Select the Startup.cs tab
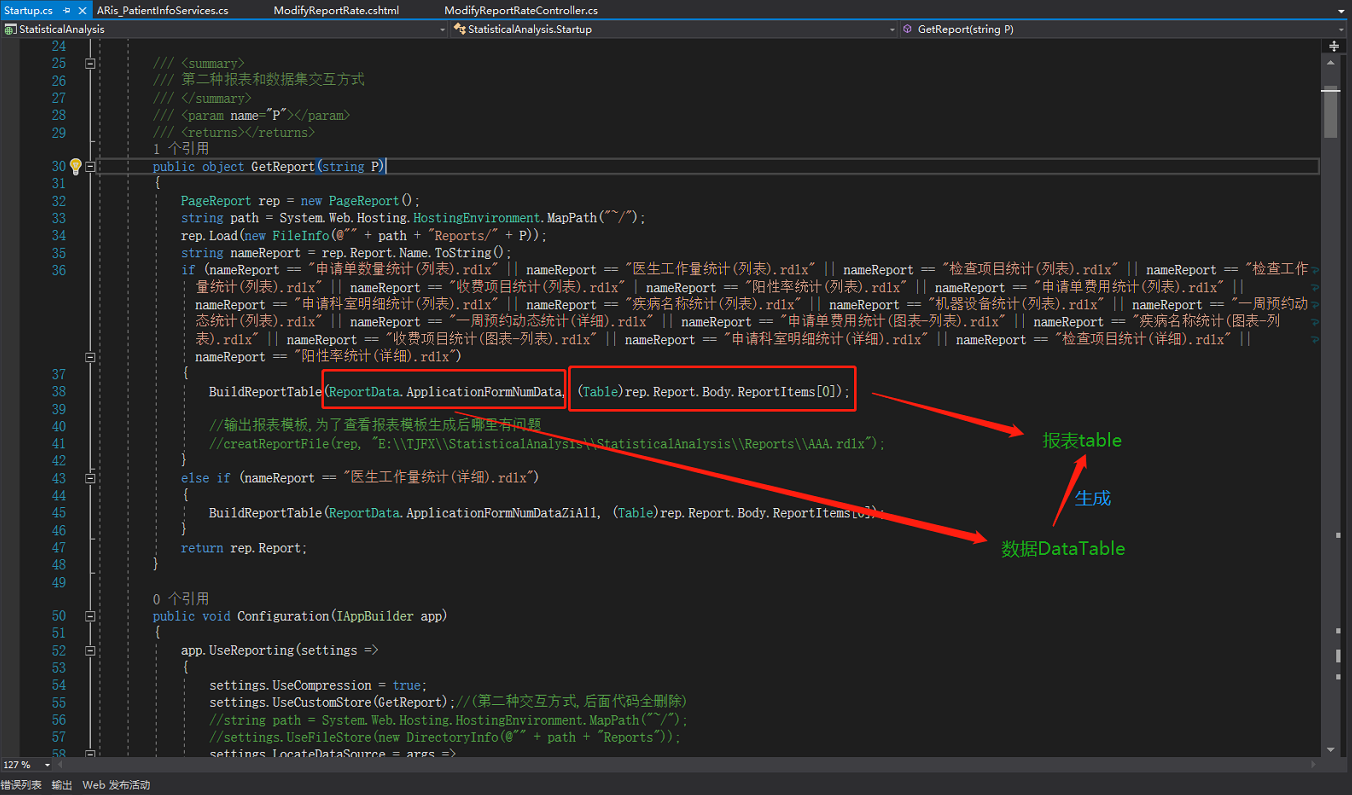This screenshot has width=1352, height=795. coord(27,10)
